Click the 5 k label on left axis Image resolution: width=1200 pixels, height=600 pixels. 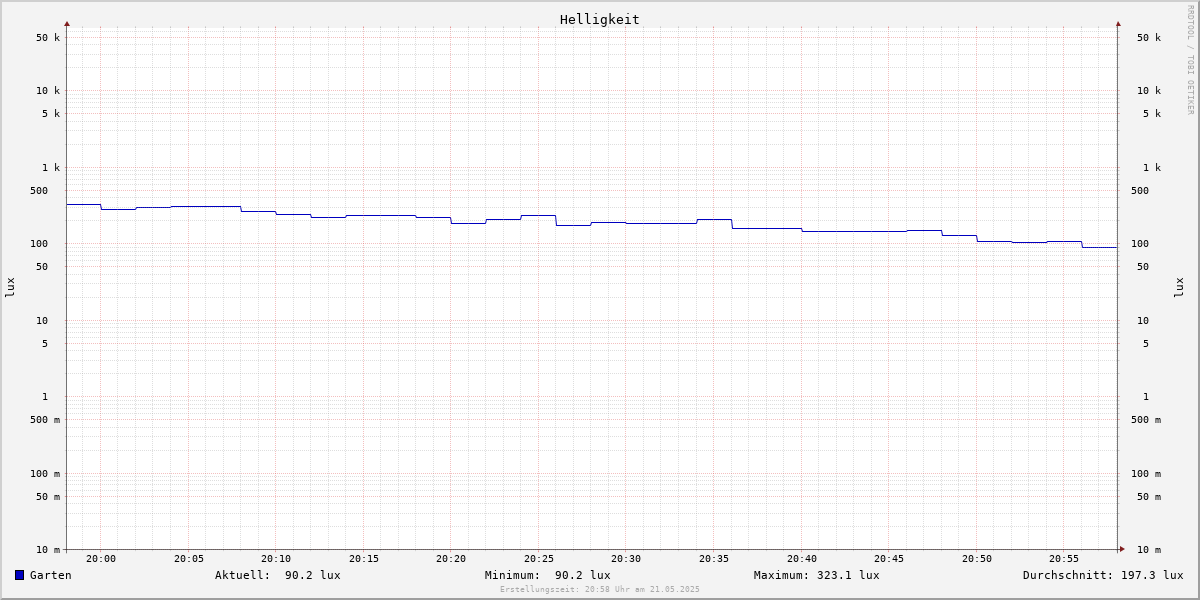click(51, 114)
